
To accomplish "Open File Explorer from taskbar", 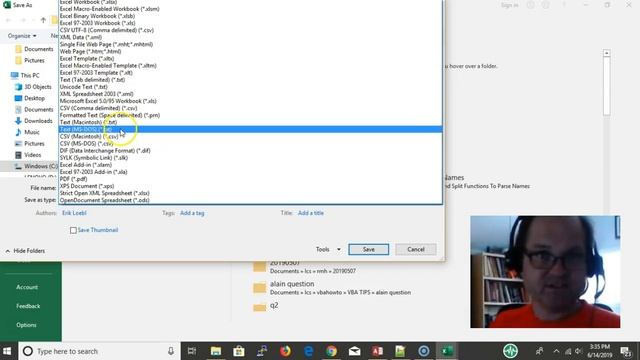I will pyautogui.click(x=216, y=351).
